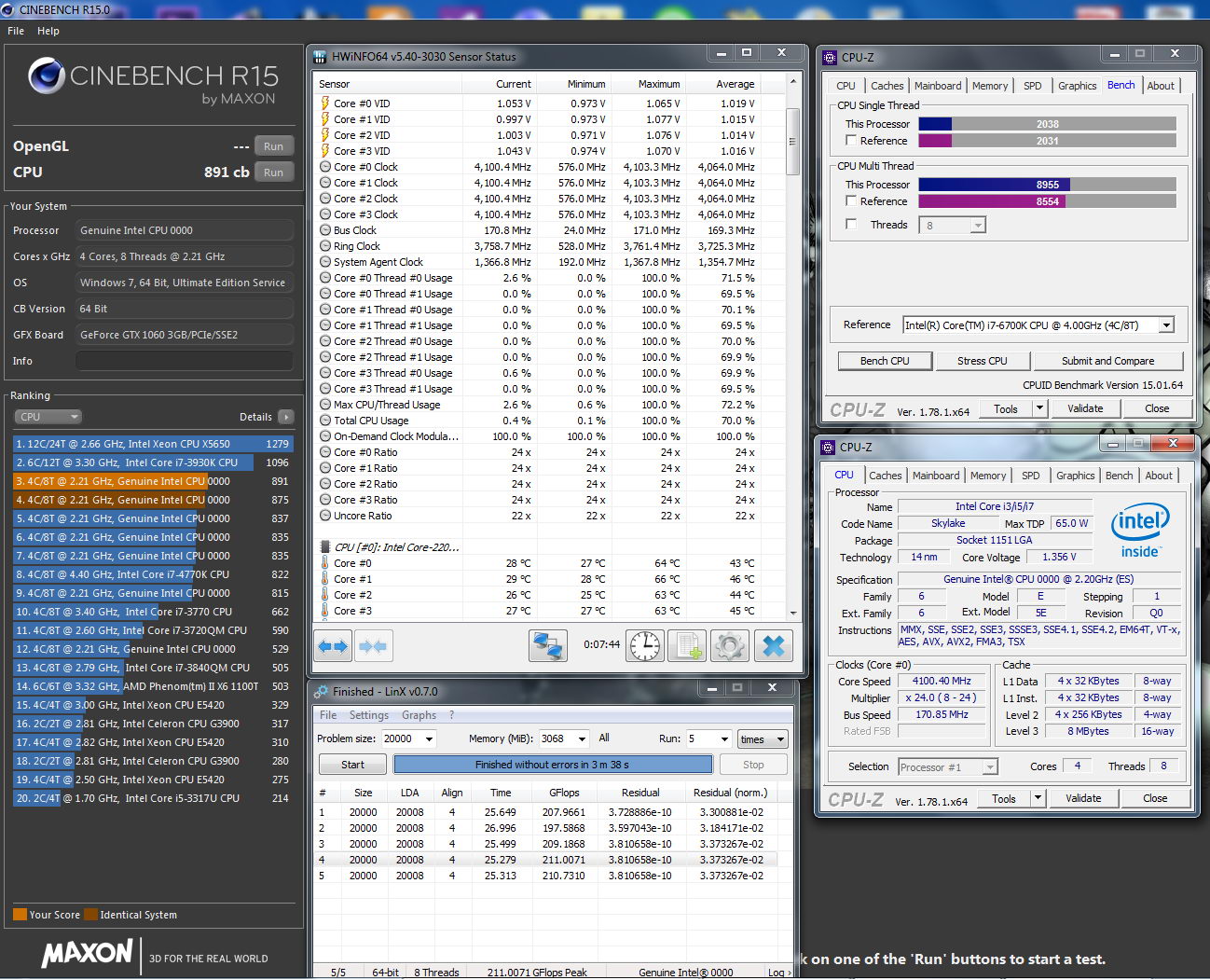Open HWiNFO sensor settings gear icon
Image resolution: width=1210 pixels, height=980 pixels.
730,645
